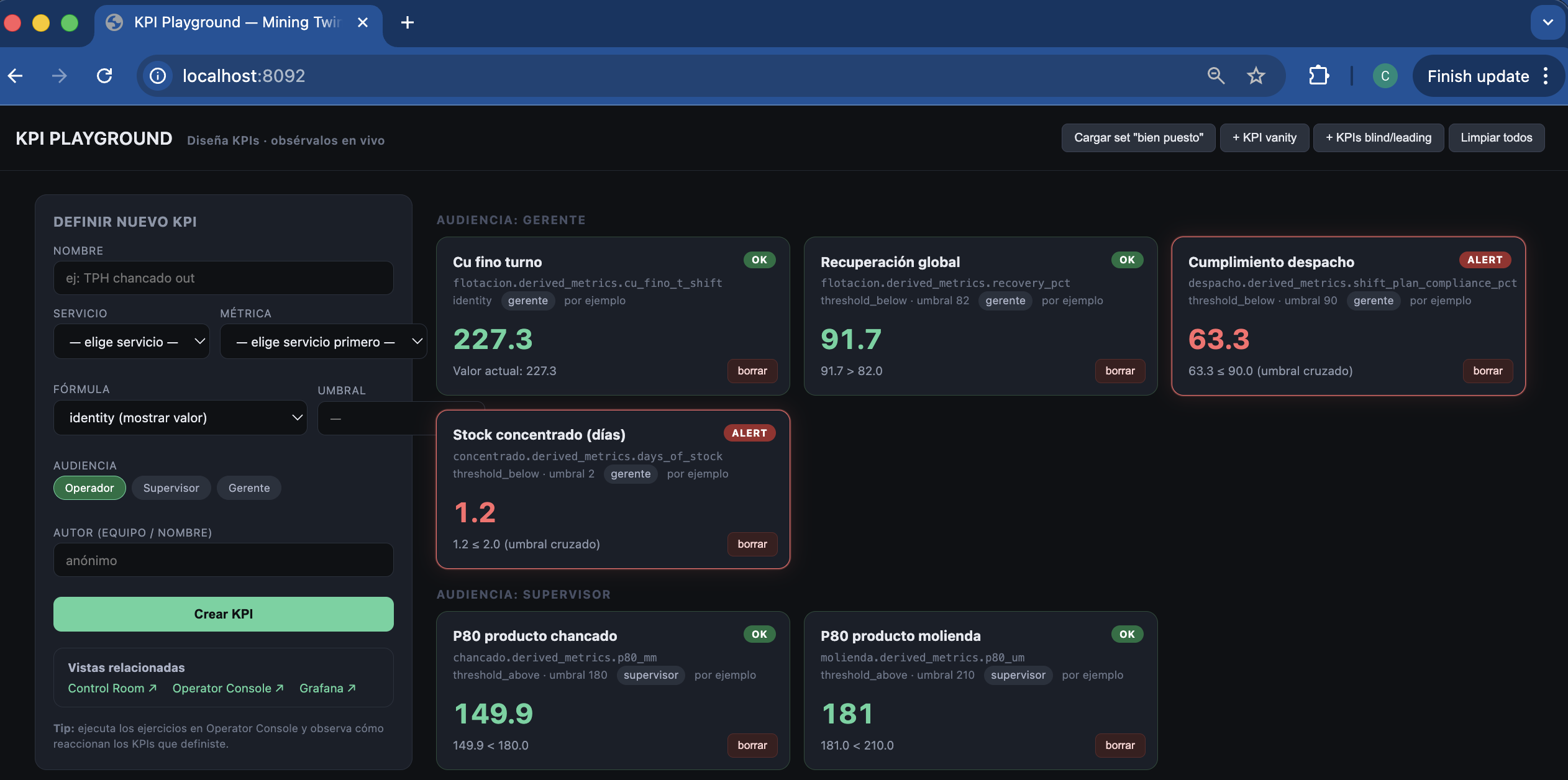This screenshot has width=1568, height=780.
Task: Select Gerente audience pill
Action: [x=248, y=488]
